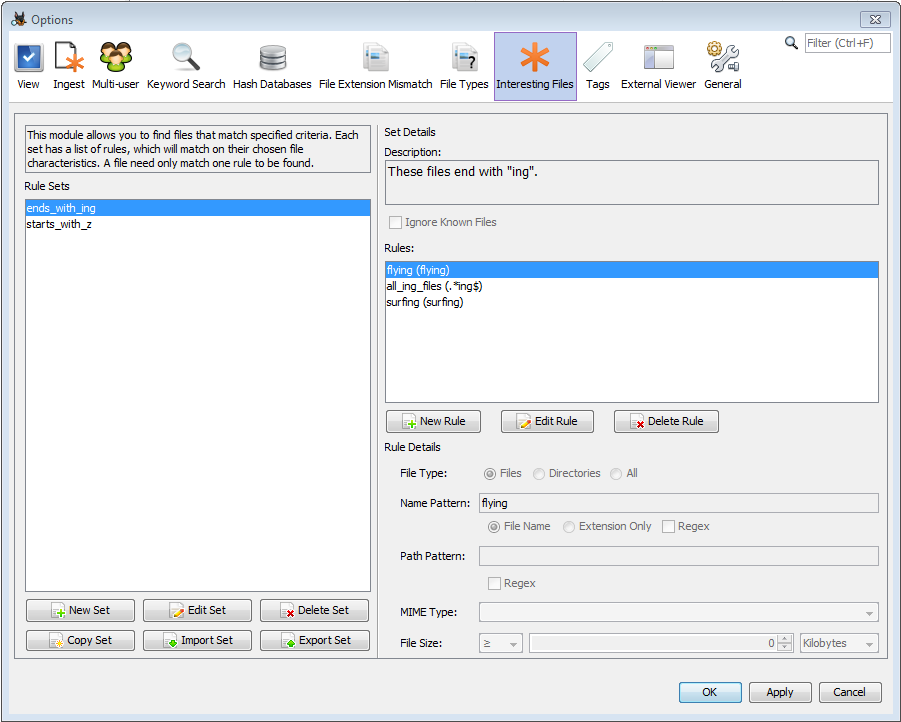Select the Directories file type radio button
This screenshot has height=722, width=901.
tap(540, 474)
